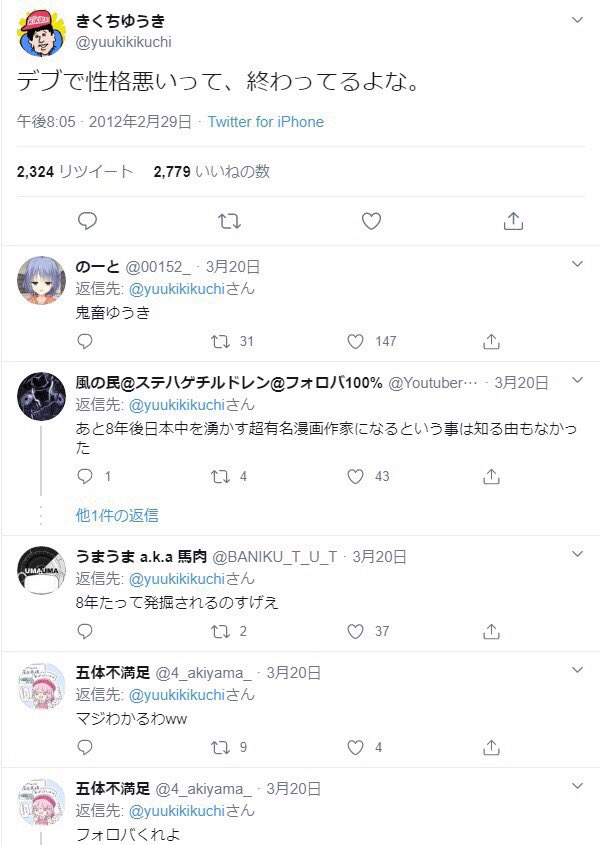The width and height of the screenshot is (600, 845).
Task: Share the main tweet by きくちゆうき
Action: tap(513, 221)
